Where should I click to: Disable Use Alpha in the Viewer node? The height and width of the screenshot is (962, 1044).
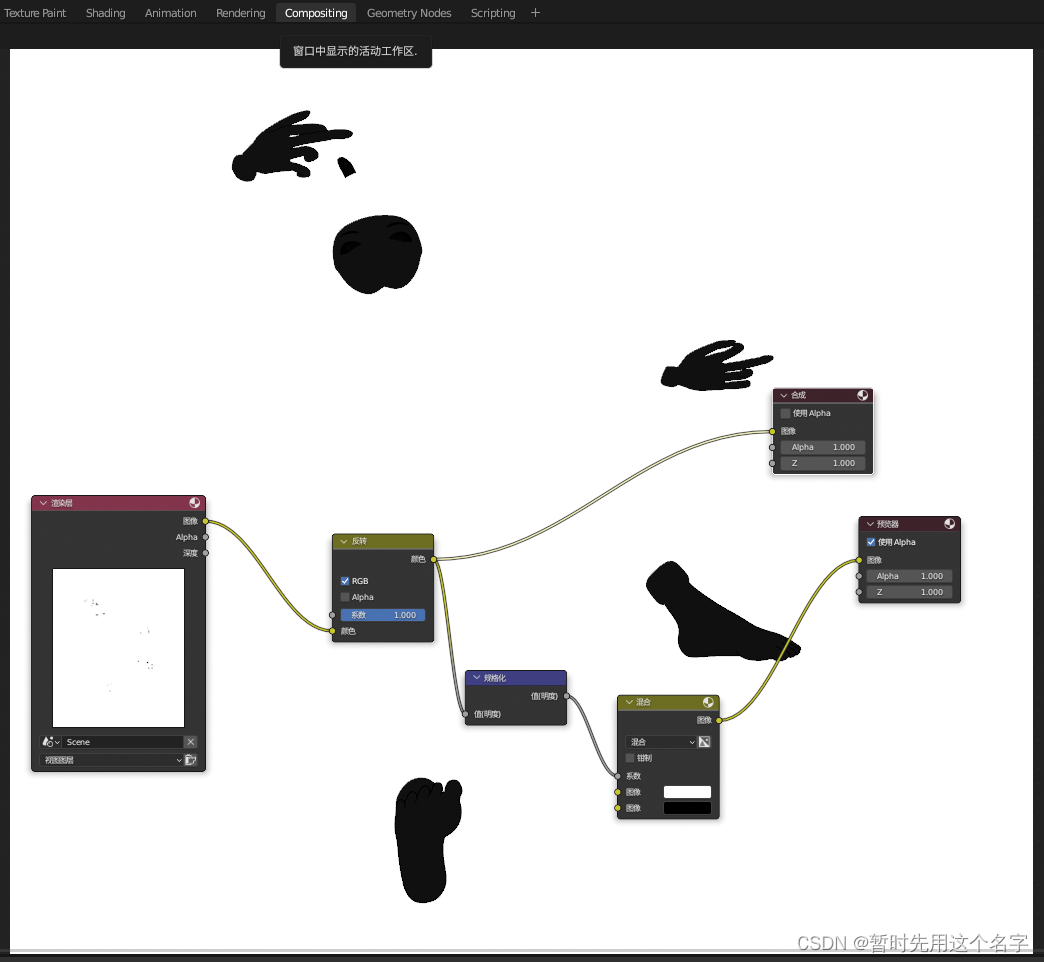coord(871,542)
